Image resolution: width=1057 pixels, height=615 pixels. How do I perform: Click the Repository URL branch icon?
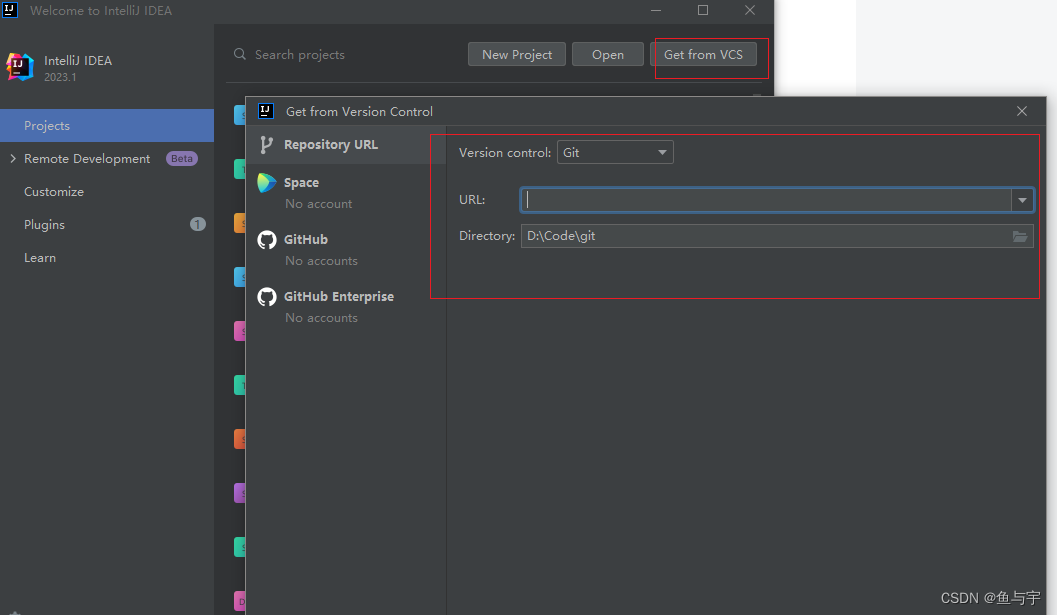coord(266,144)
